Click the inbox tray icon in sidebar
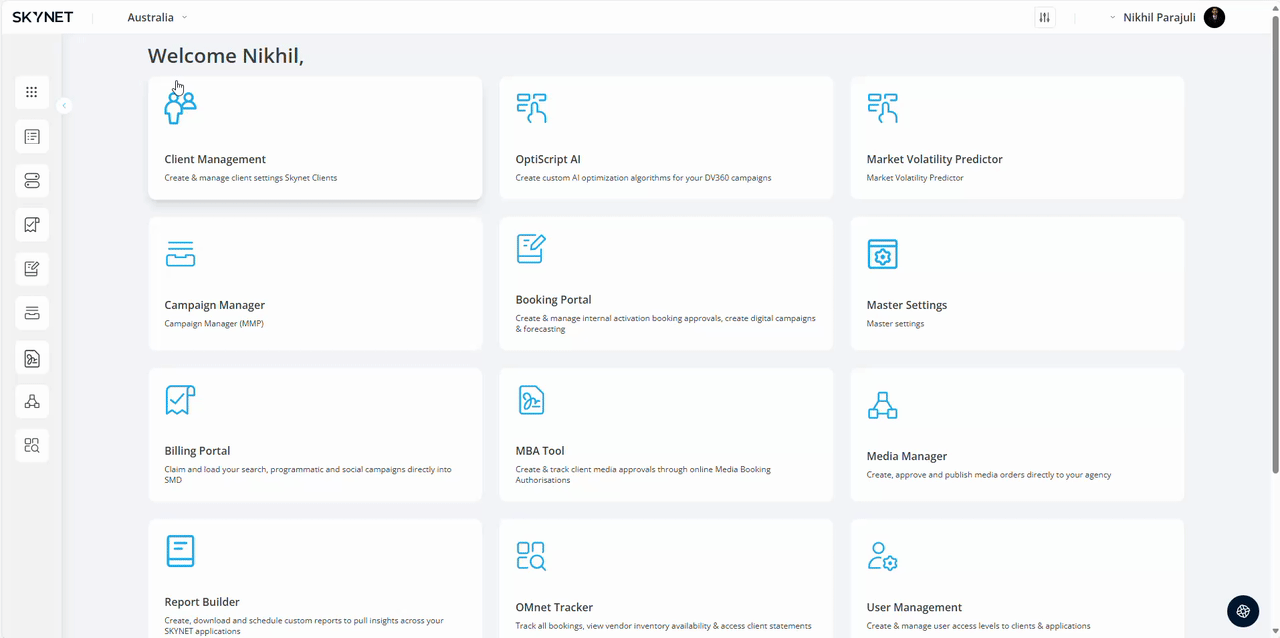Viewport: 1280px width, 638px height. point(32,313)
